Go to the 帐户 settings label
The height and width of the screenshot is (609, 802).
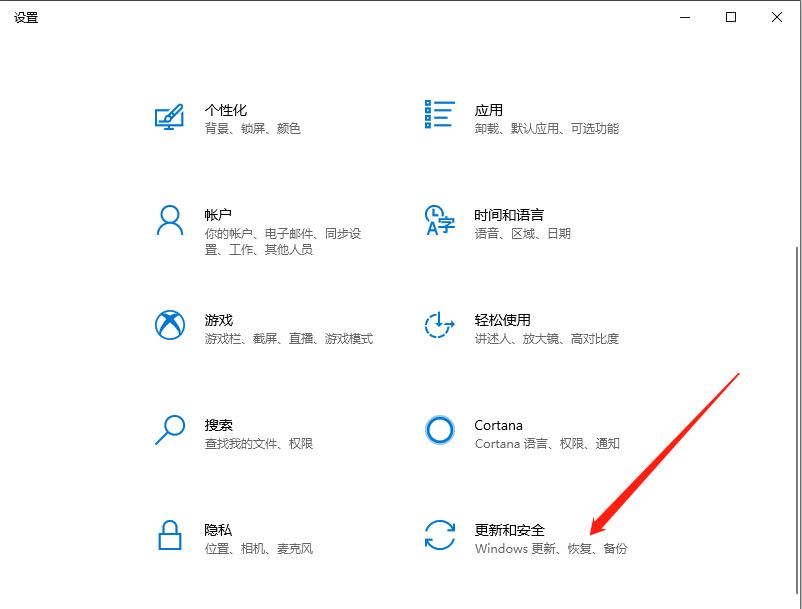(219, 215)
